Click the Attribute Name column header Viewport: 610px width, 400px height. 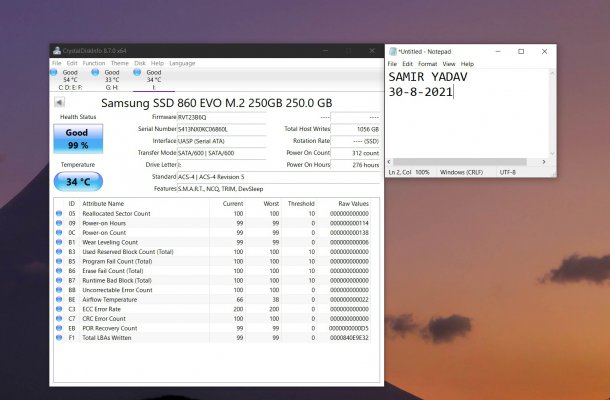pyautogui.click(x=103, y=204)
